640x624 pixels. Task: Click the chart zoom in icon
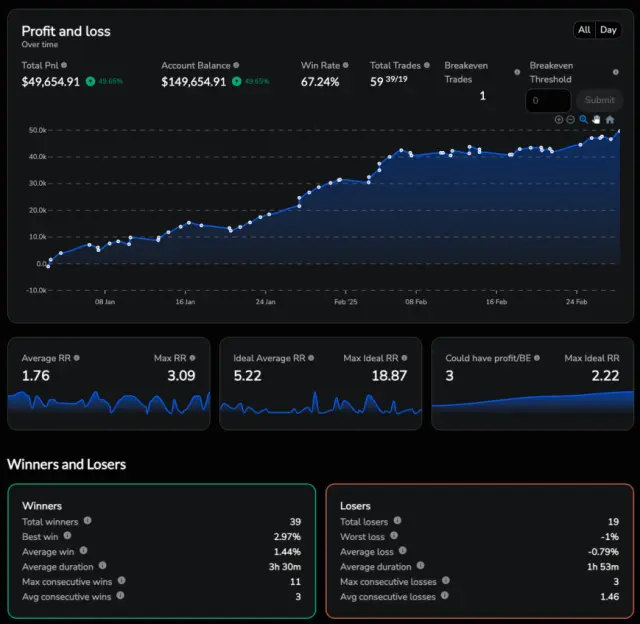pyautogui.click(x=559, y=120)
